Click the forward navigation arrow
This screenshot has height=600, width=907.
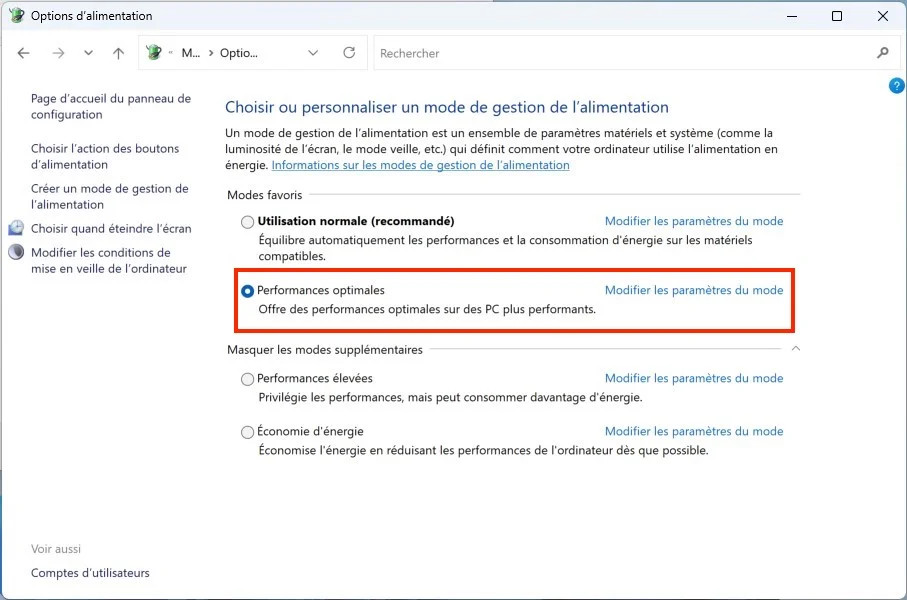pyautogui.click(x=58, y=53)
